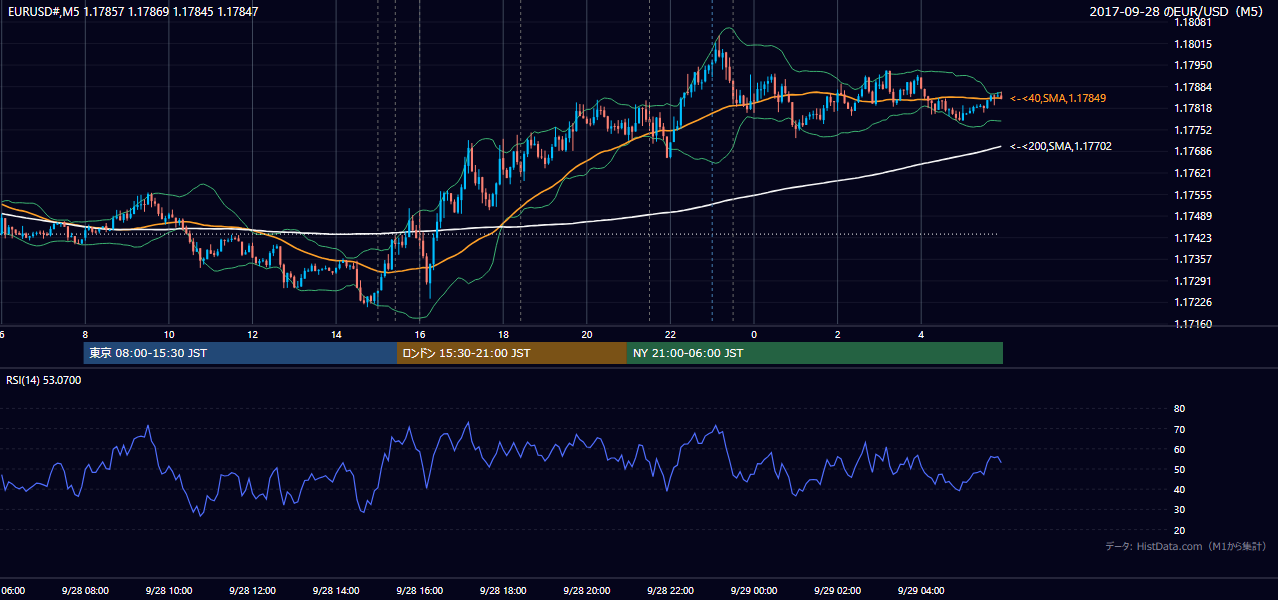The width and height of the screenshot is (1278, 600).
Task: Click bottom time label 9/28 10:00
Action: coord(168,590)
